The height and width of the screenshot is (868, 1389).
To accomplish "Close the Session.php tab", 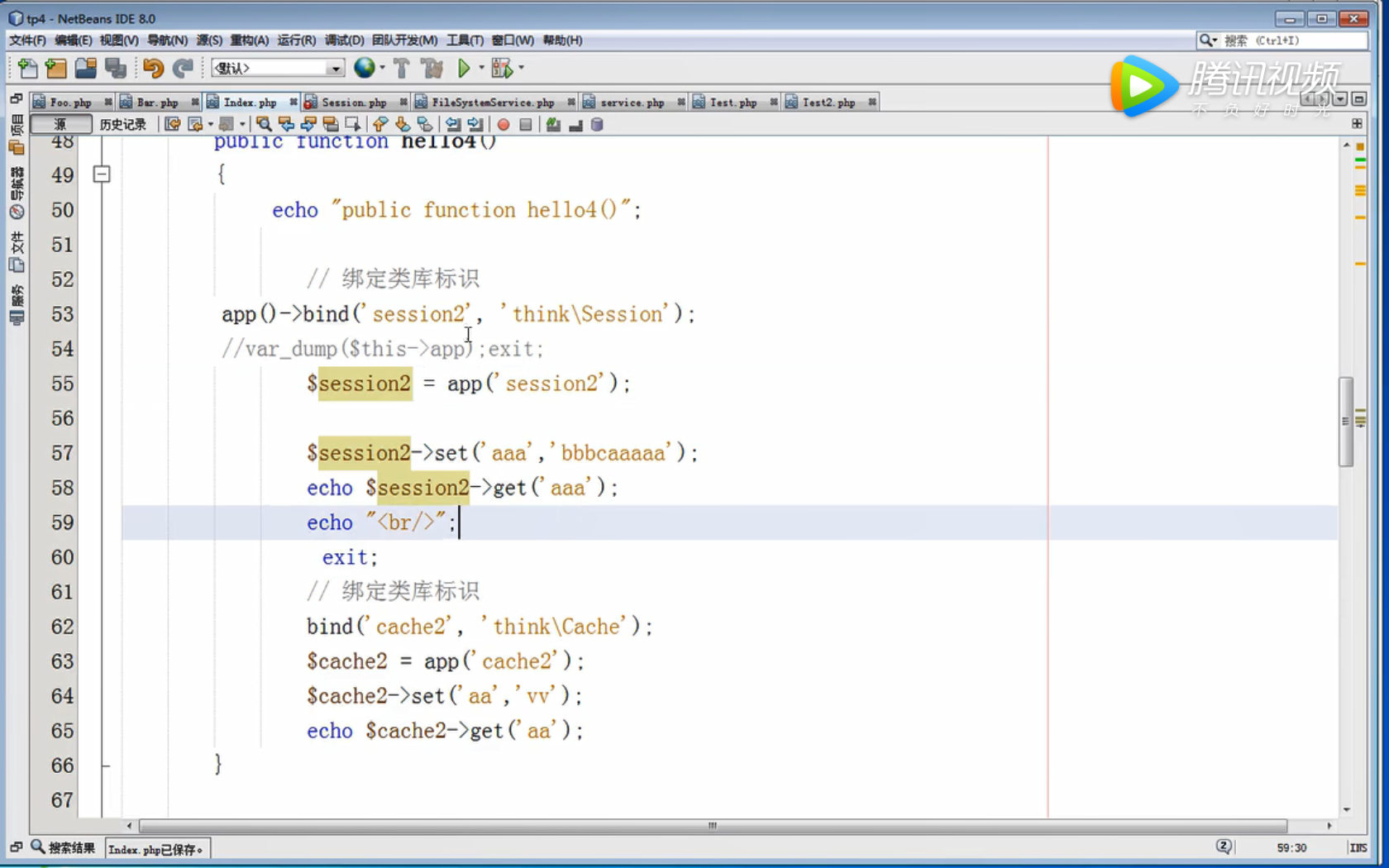I will pos(403,103).
